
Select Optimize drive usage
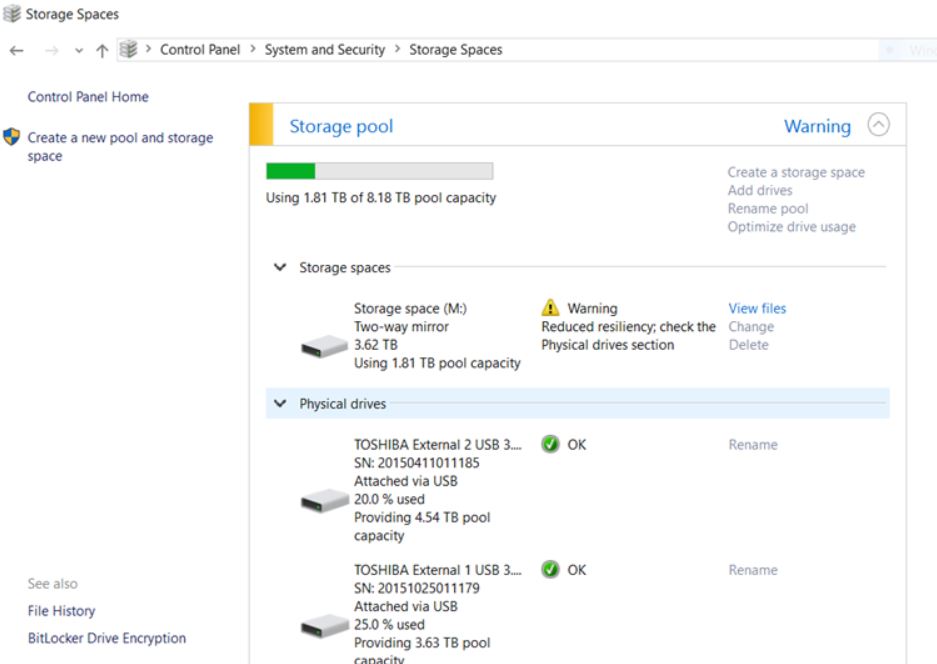[793, 226]
